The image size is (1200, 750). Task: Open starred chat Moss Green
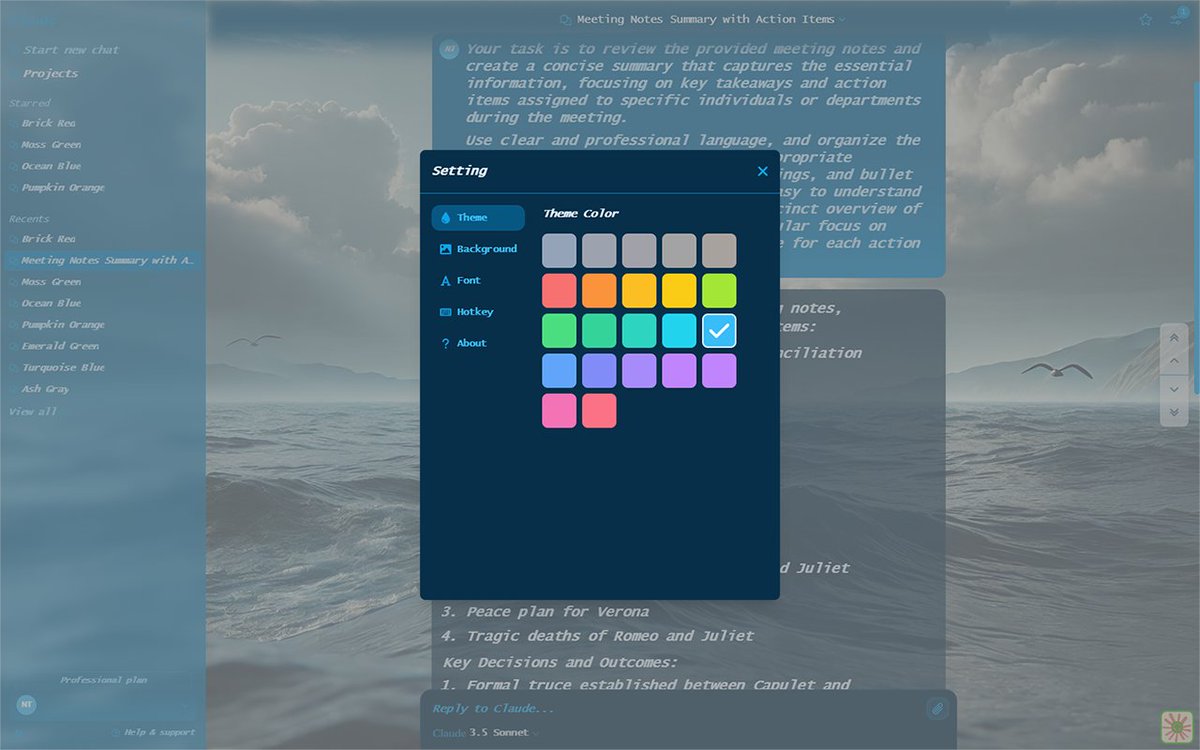coord(51,145)
